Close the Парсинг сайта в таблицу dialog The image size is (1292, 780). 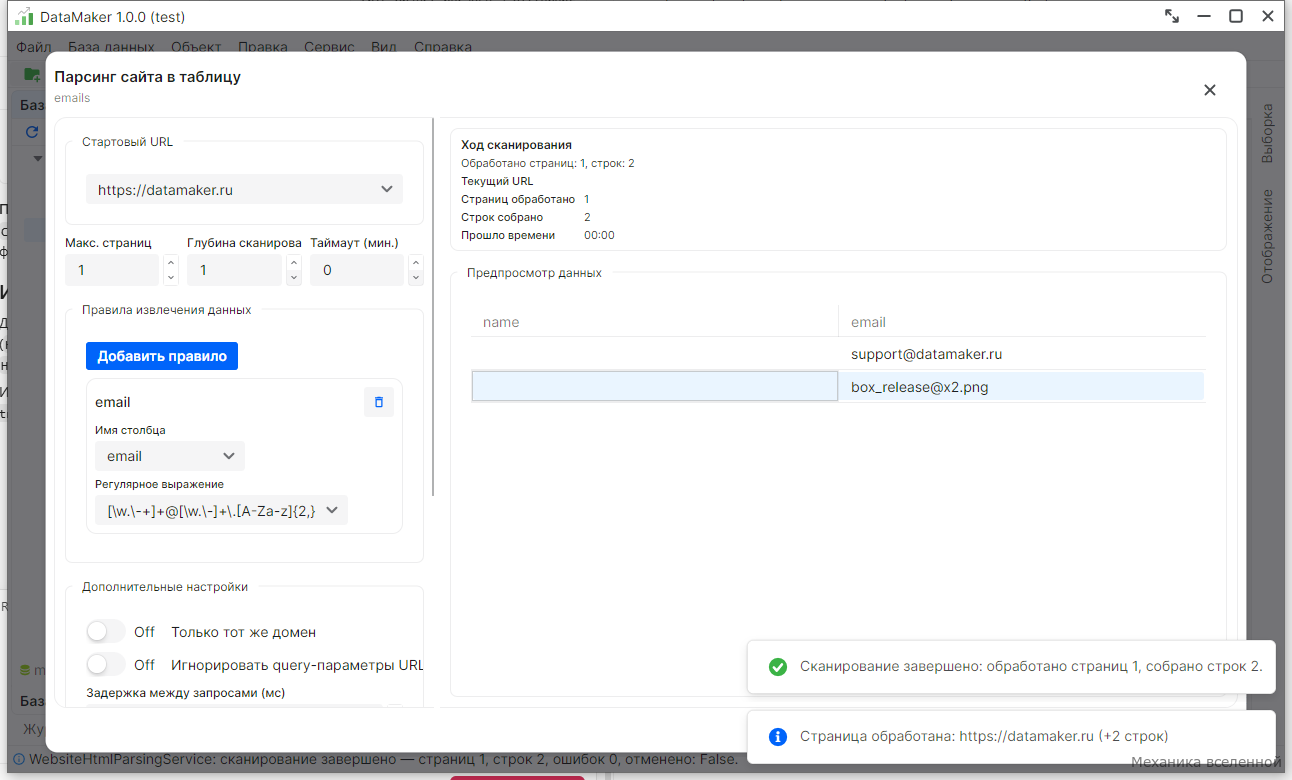click(x=1209, y=90)
